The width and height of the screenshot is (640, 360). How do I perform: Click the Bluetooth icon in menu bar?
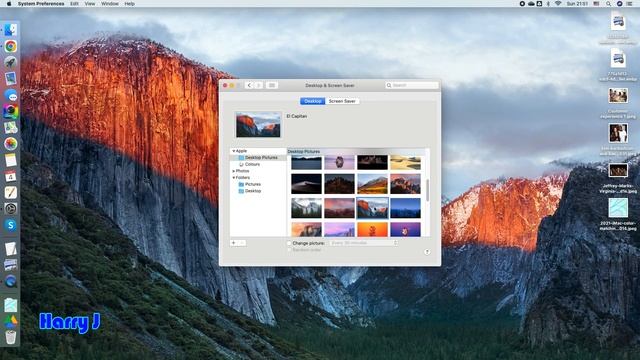[x=548, y=4]
